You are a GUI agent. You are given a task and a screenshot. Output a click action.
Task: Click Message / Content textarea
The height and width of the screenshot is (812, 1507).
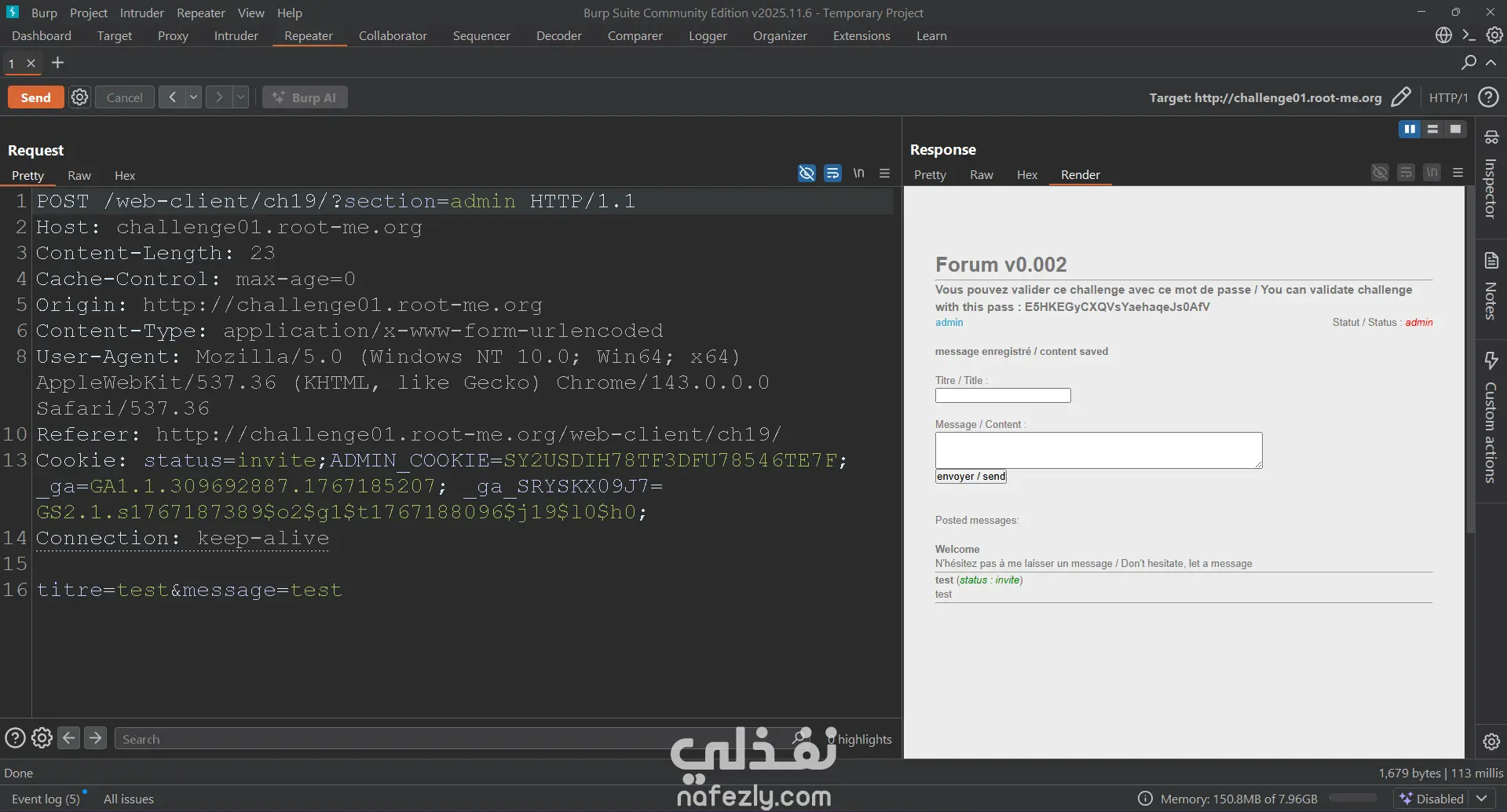(1099, 450)
